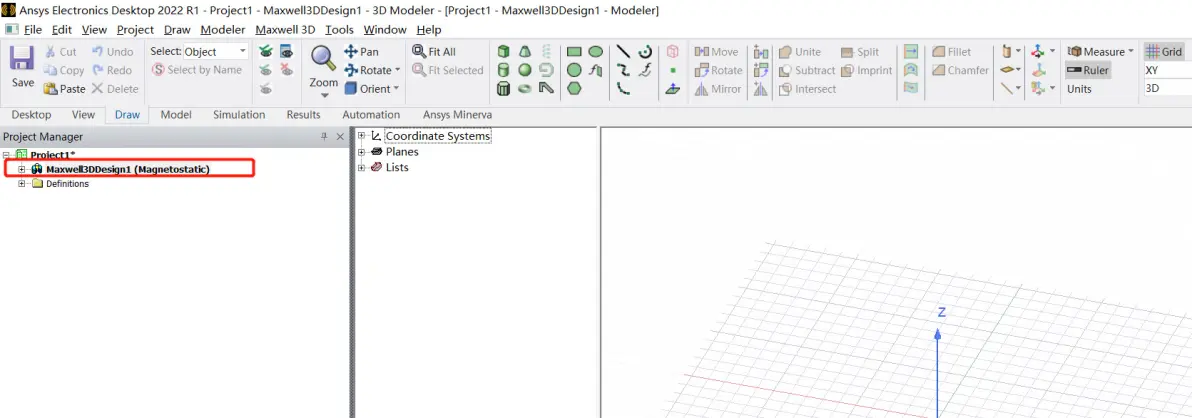Select the Project1* root item
The height and width of the screenshot is (418, 1192).
point(51,154)
